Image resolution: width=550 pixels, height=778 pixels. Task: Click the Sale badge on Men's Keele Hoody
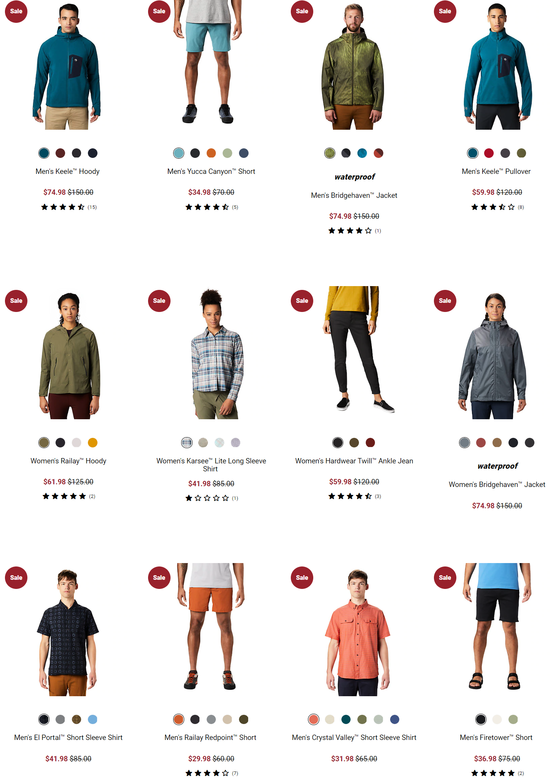click(x=16, y=11)
